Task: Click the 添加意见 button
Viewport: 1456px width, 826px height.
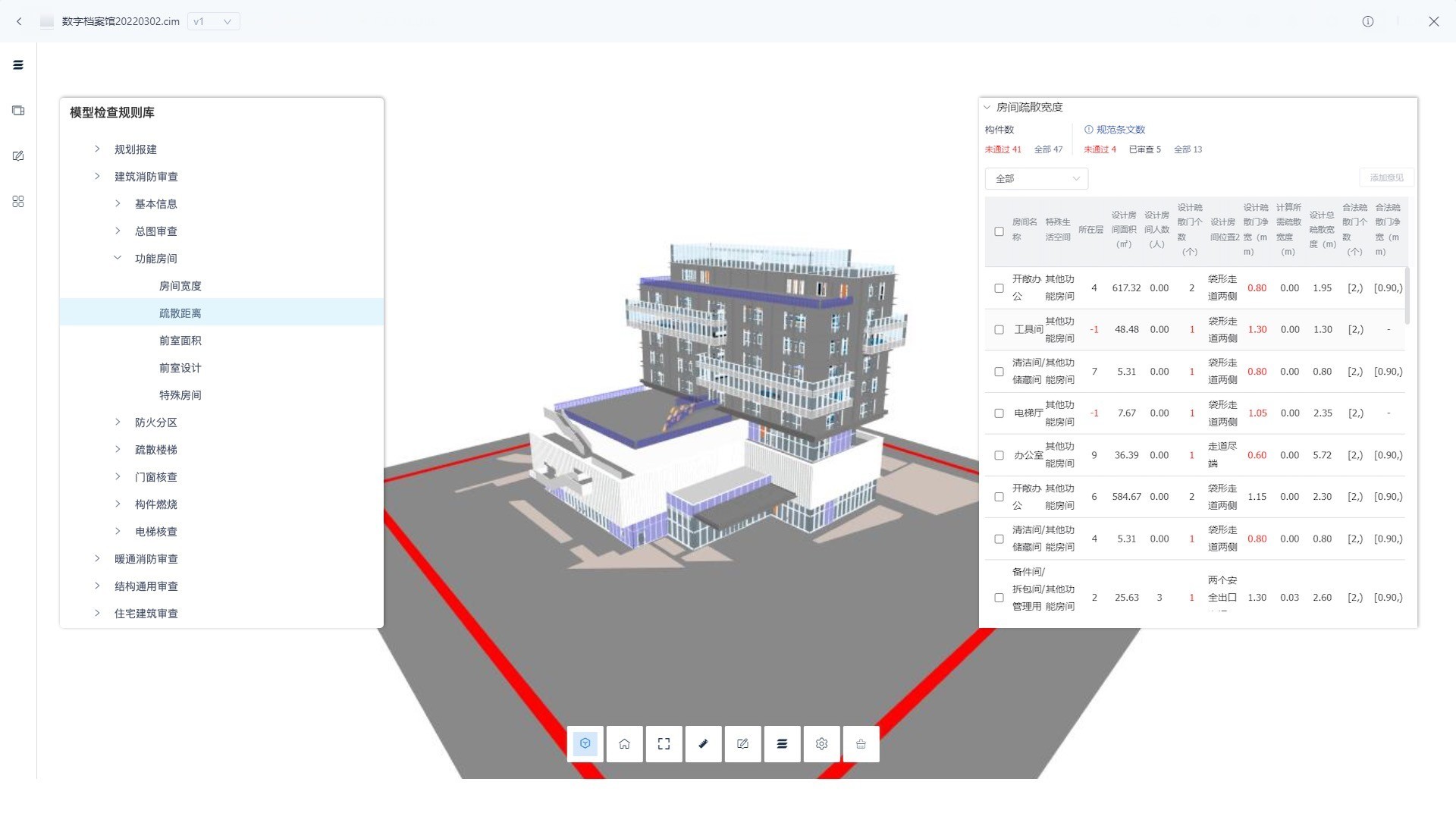Action: 1385,177
